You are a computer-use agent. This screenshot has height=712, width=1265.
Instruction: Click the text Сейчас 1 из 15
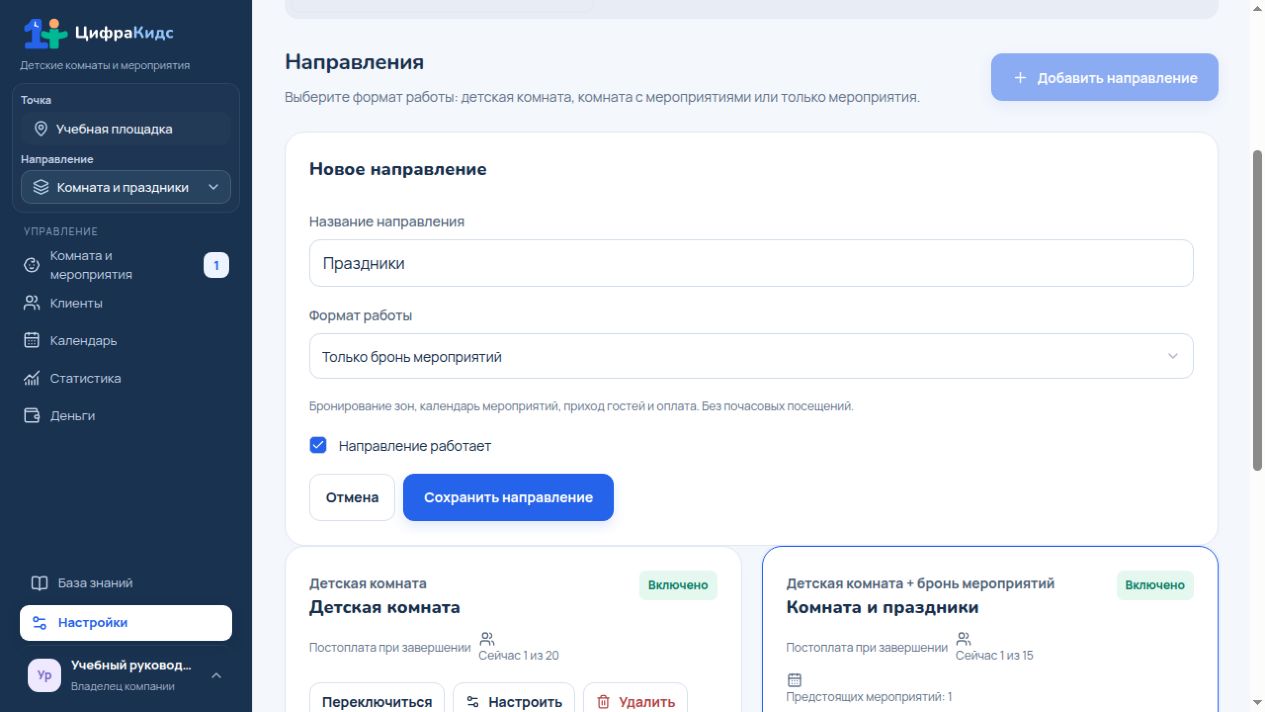tap(995, 656)
